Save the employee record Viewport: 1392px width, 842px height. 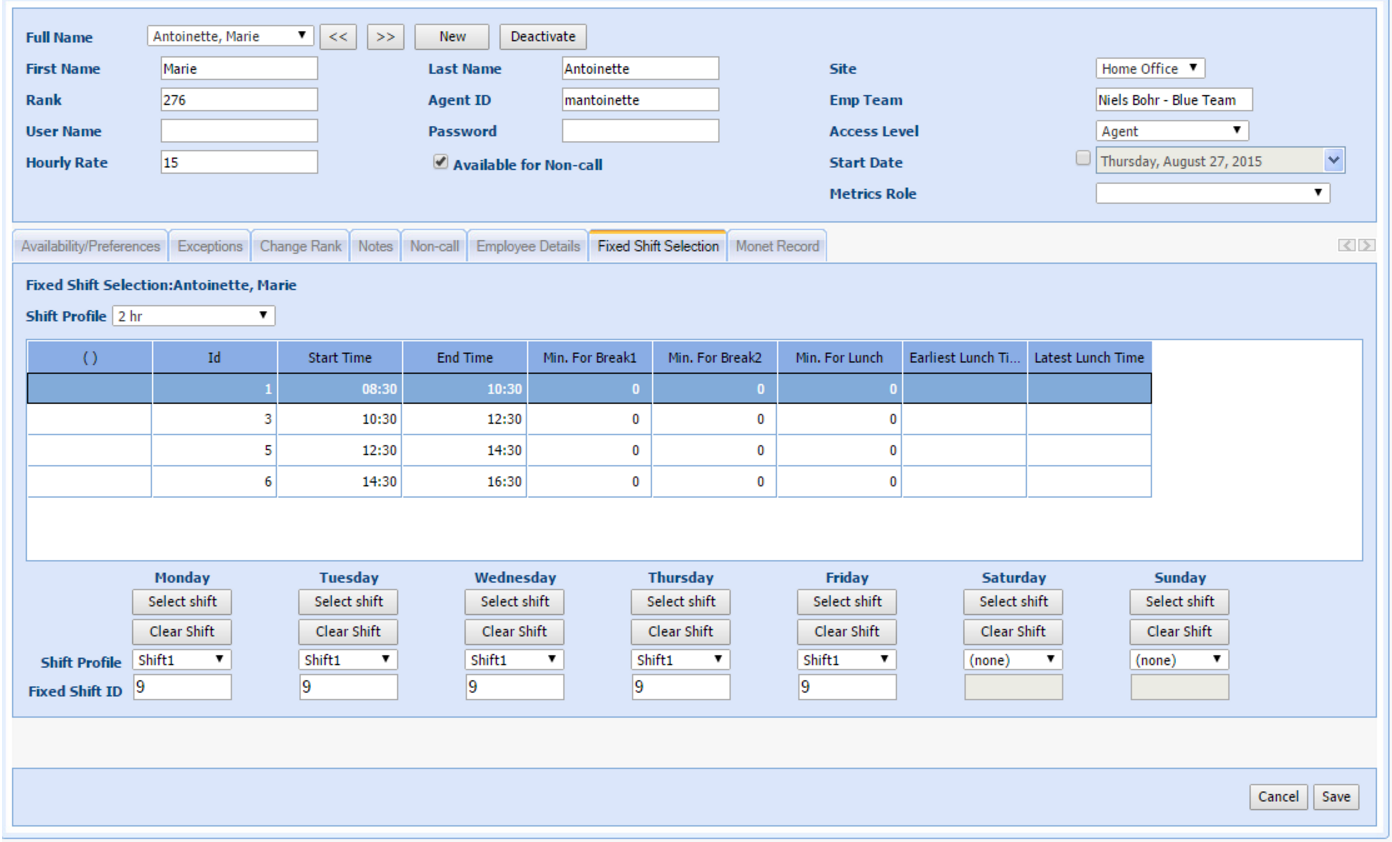[1336, 797]
